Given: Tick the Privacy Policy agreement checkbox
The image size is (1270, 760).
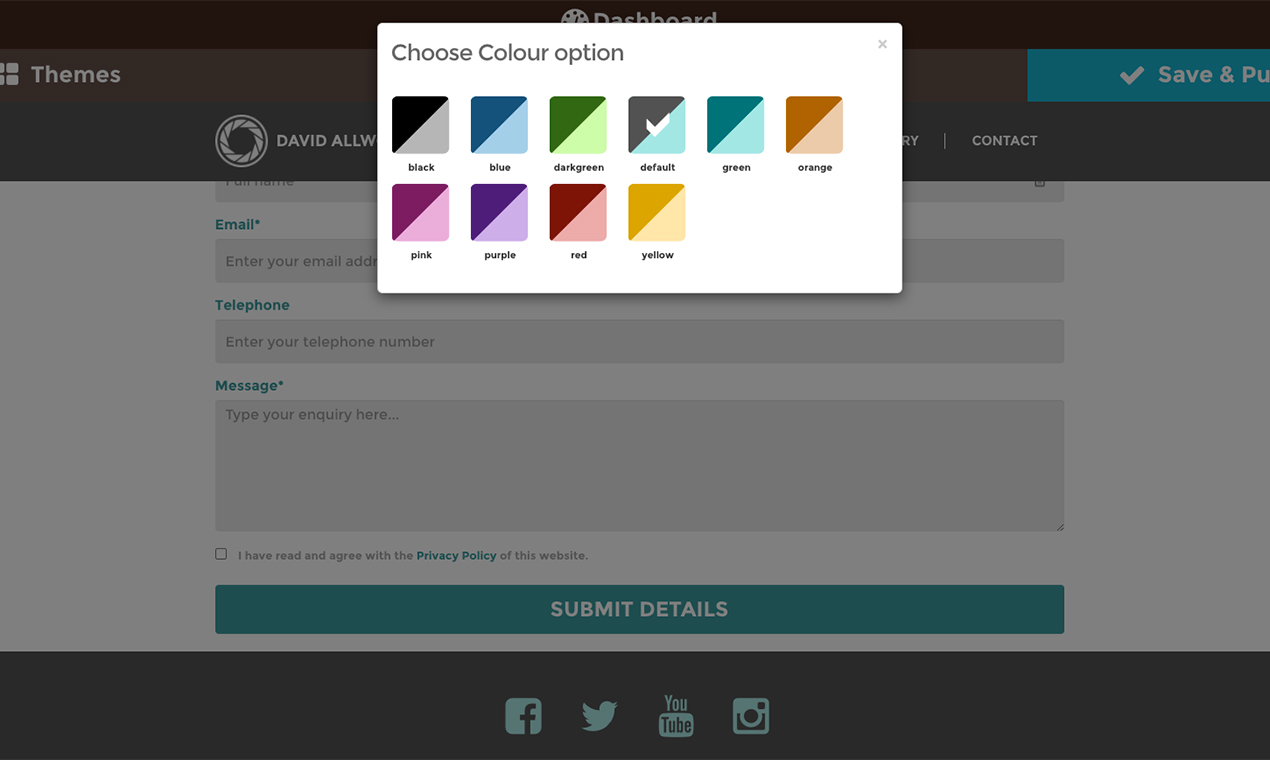Looking at the screenshot, I should click(221, 554).
